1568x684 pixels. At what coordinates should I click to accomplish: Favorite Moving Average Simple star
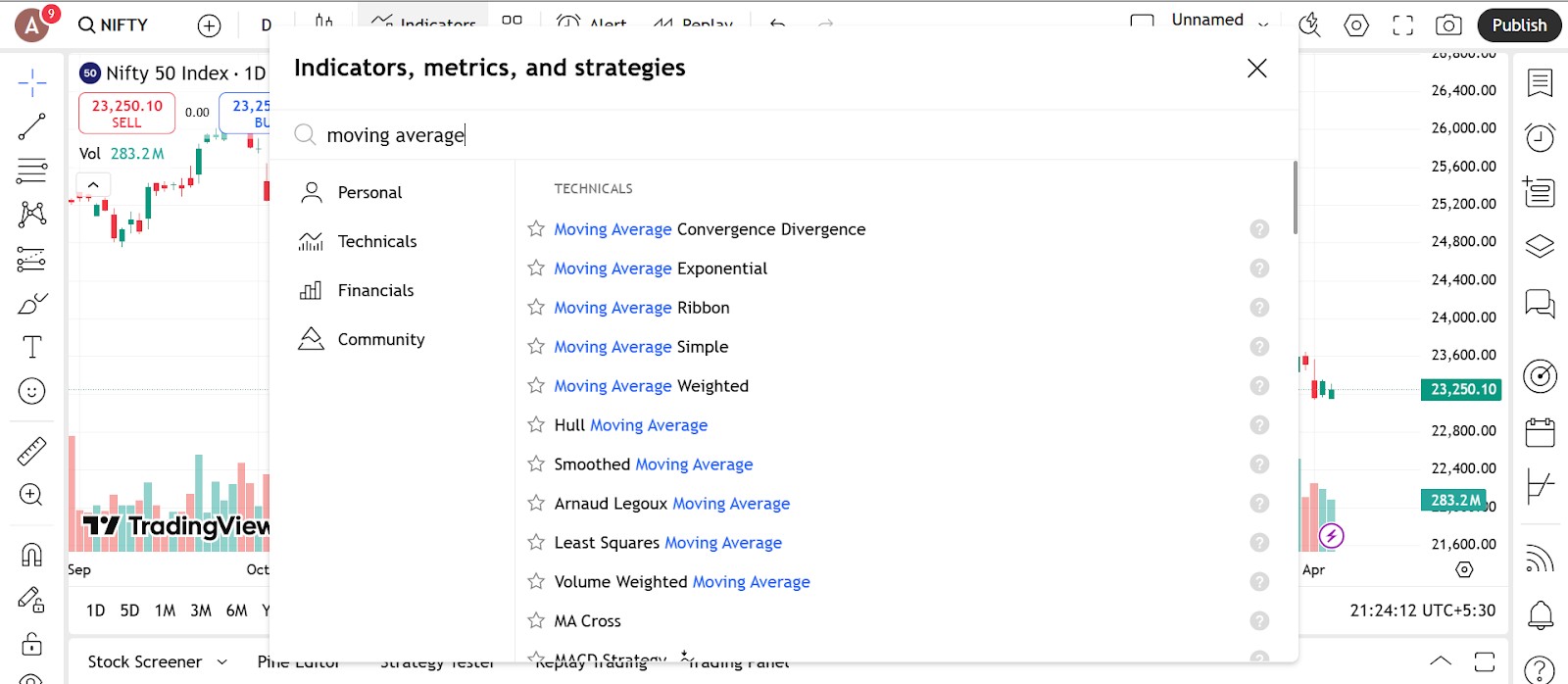(x=536, y=346)
